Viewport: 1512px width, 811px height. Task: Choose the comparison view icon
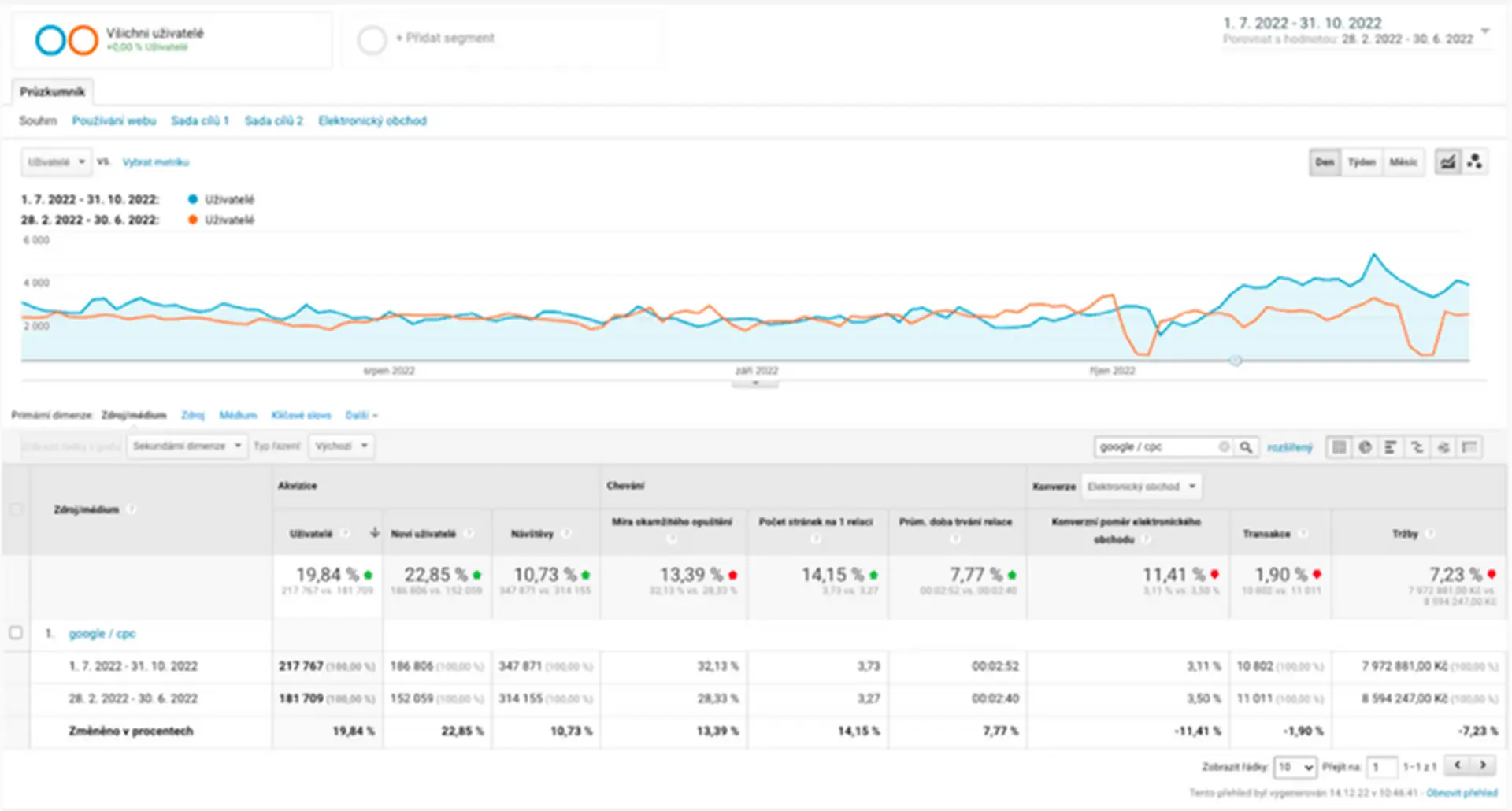[1417, 447]
